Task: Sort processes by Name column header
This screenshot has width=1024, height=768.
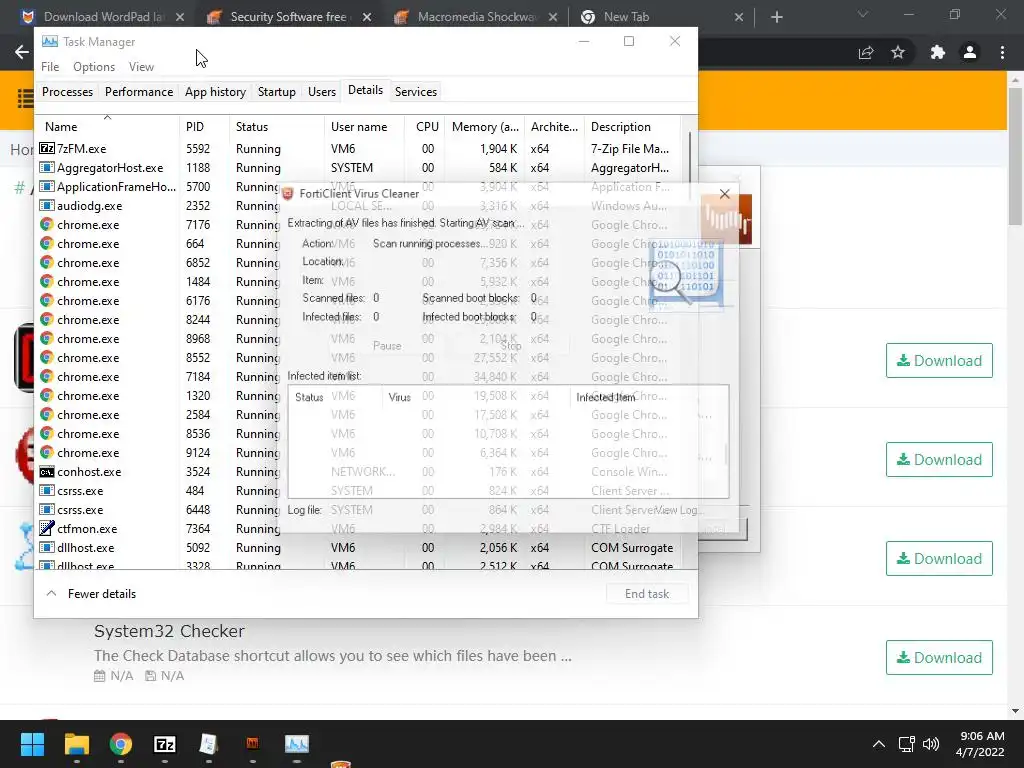Action: [x=108, y=127]
